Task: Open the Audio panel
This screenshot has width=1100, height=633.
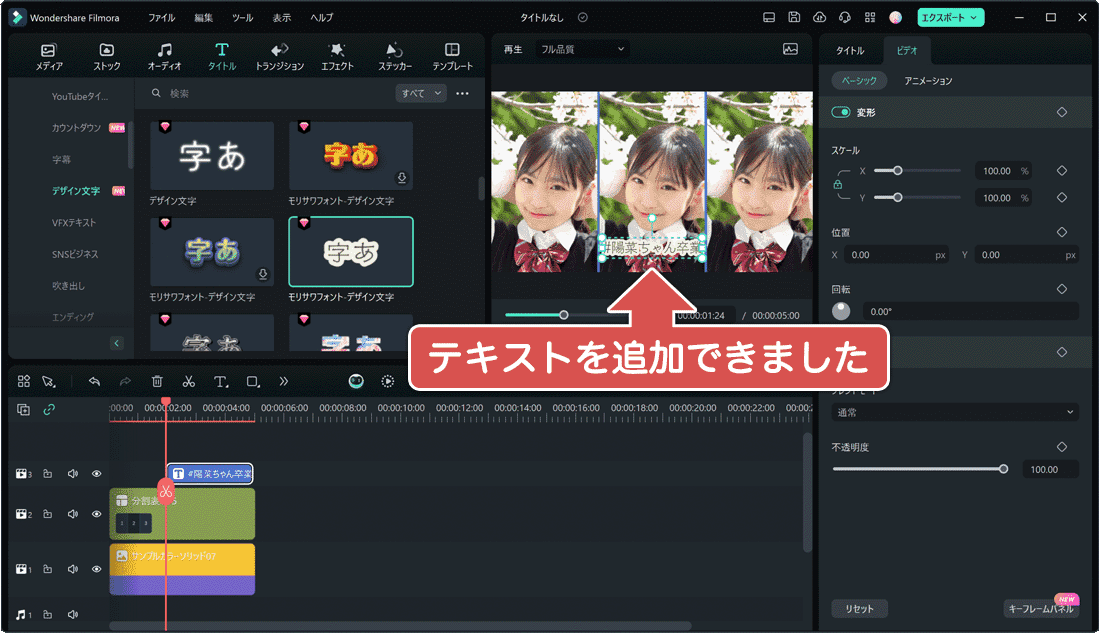Action: (164, 52)
